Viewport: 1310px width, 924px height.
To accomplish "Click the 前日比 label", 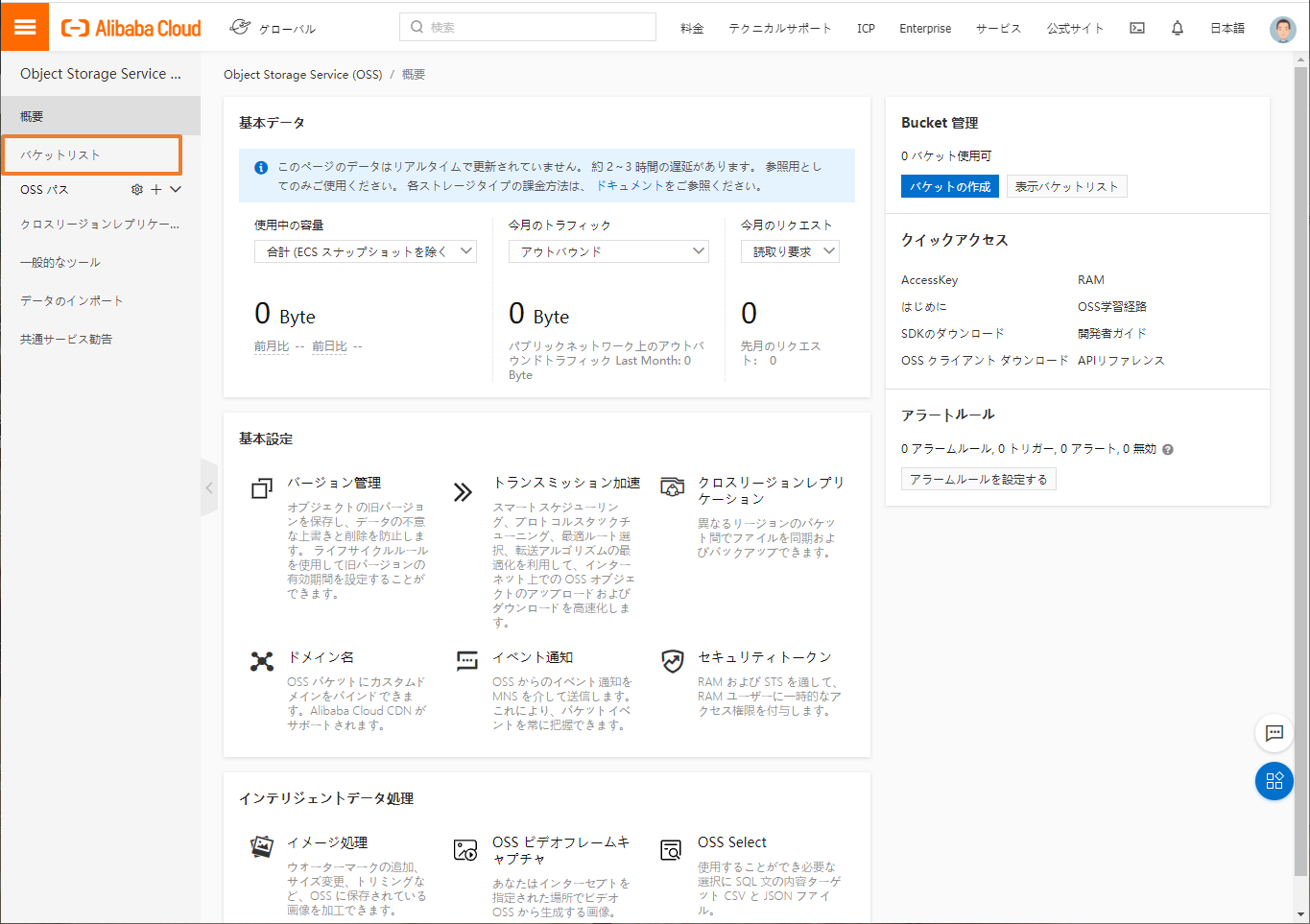I will tap(329, 346).
